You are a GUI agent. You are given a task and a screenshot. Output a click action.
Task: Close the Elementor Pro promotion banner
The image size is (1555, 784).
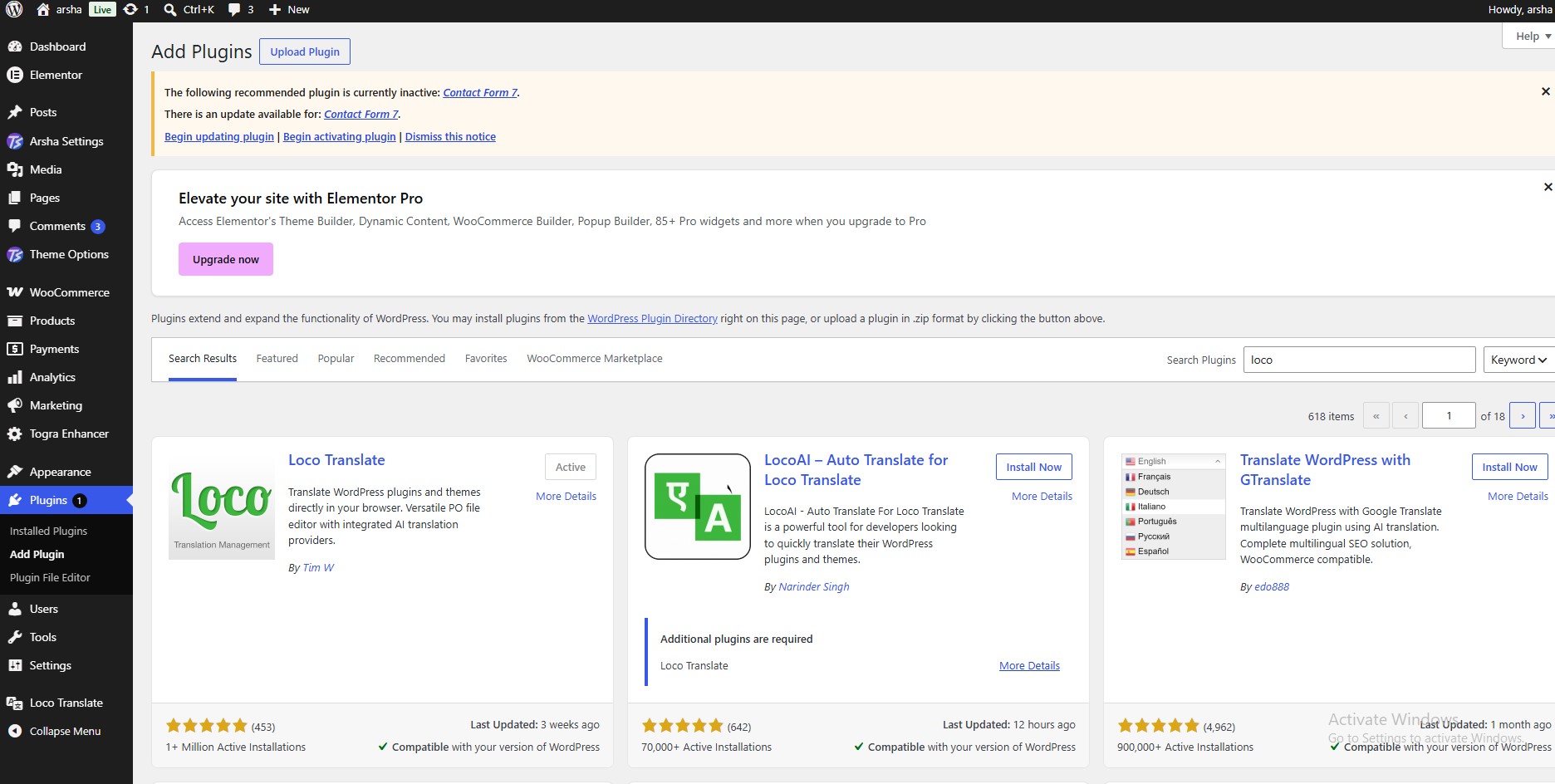click(x=1548, y=187)
